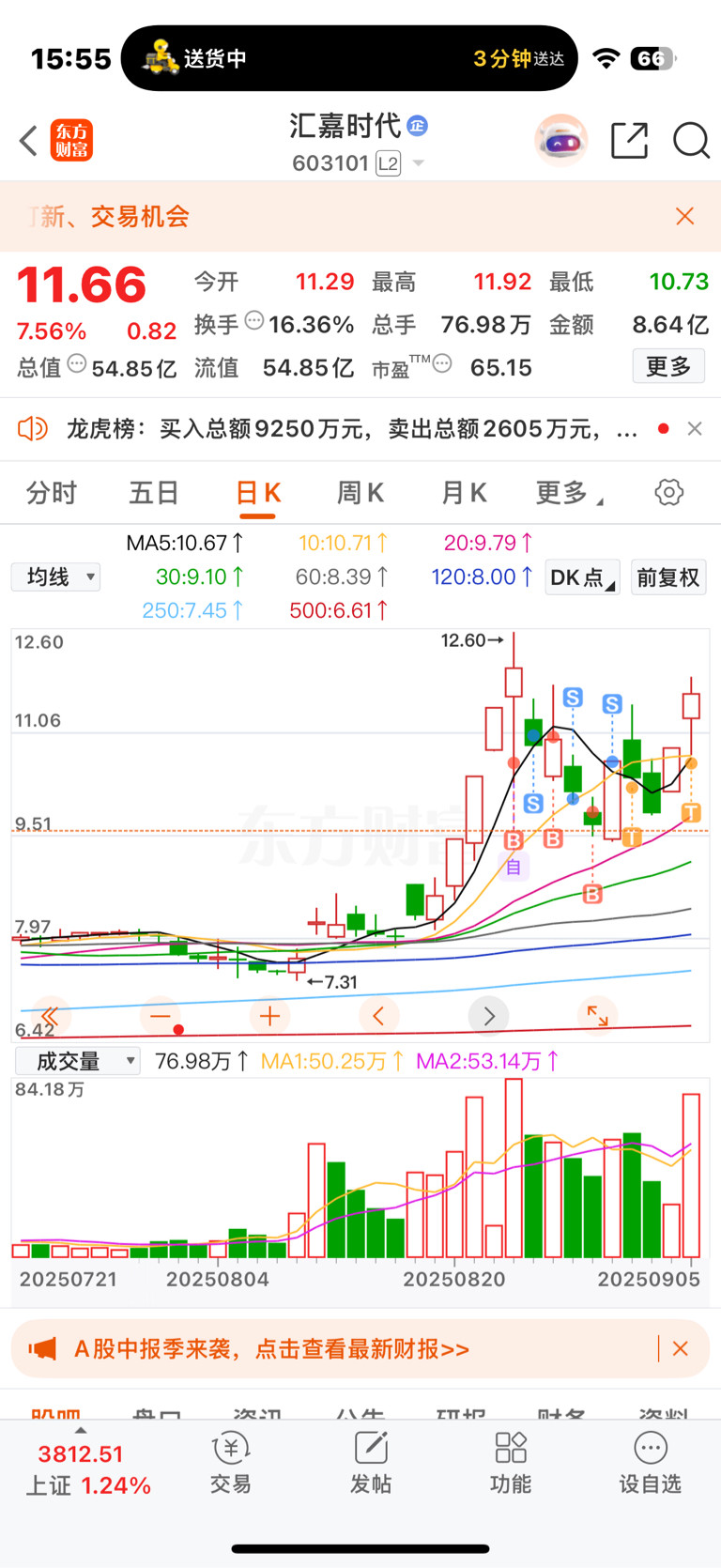
Task: Open the 东方财富 logo icon
Action: point(71,141)
